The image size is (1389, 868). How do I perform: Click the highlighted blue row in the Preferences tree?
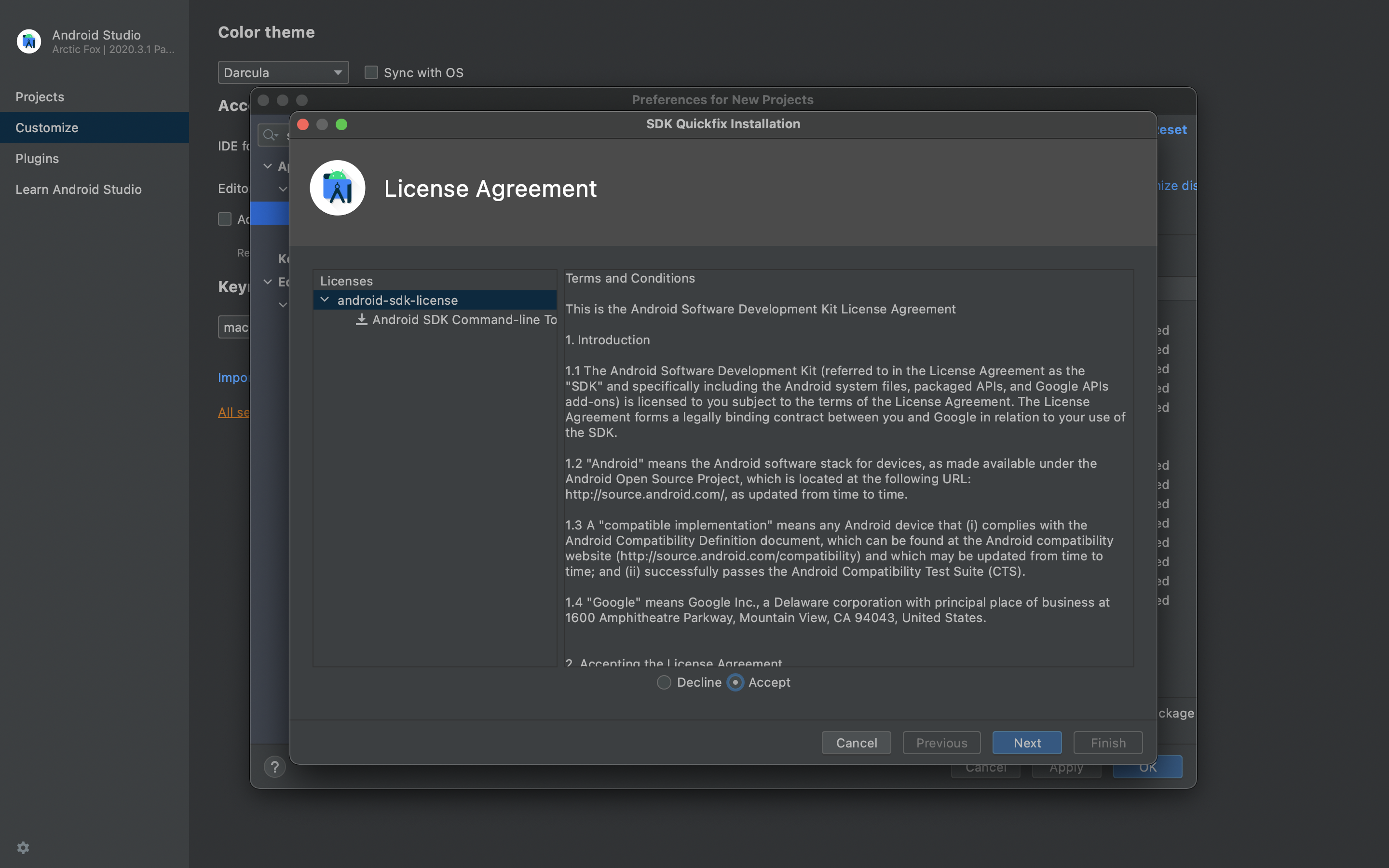[x=270, y=213]
